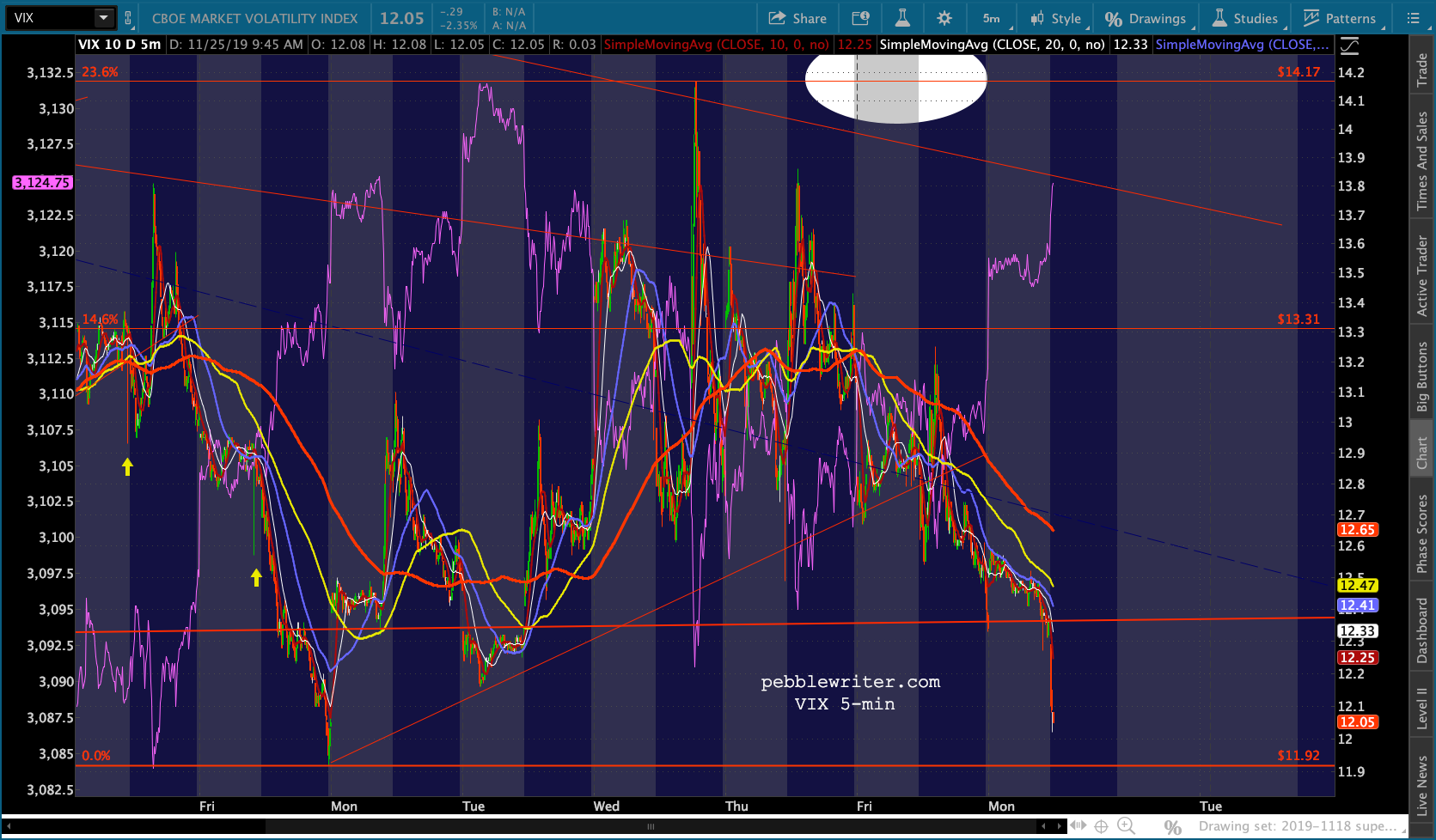Click the chart scale curve icon
The width and height of the screenshot is (1436, 840).
point(1349,45)
